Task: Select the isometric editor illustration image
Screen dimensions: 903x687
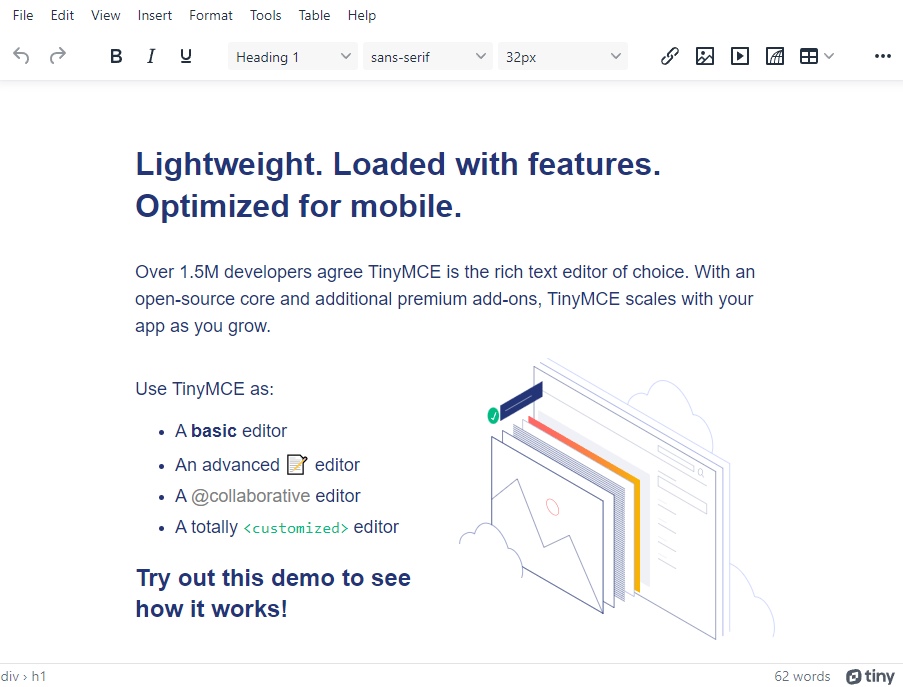Action: coord(616,499)
